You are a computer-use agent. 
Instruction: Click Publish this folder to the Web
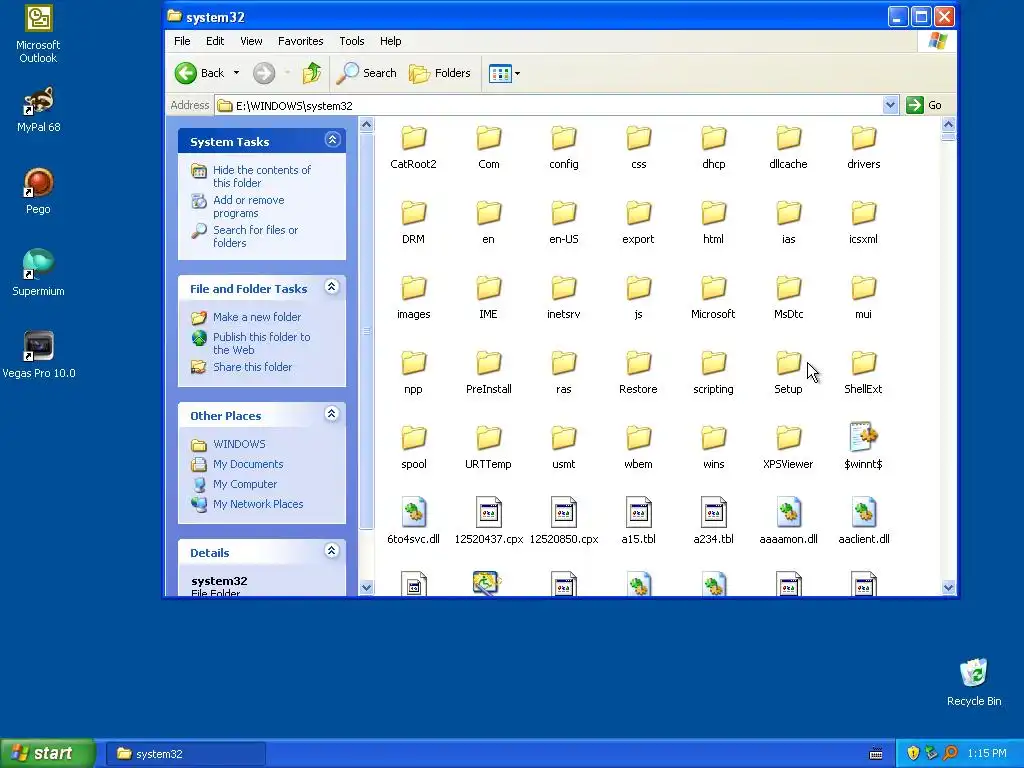[261, 344]
